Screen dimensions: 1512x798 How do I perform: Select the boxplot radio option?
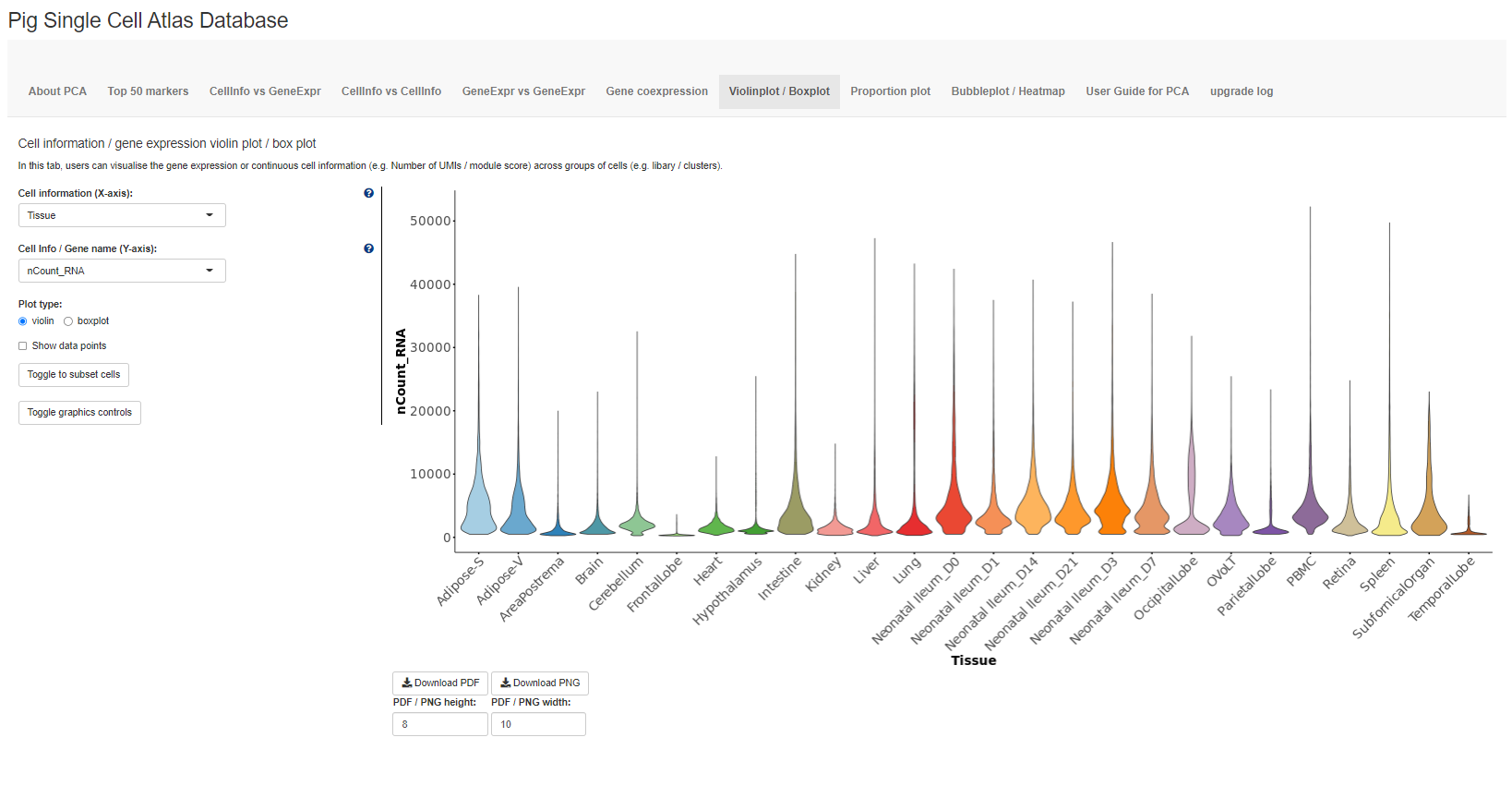tap(68, 321)
